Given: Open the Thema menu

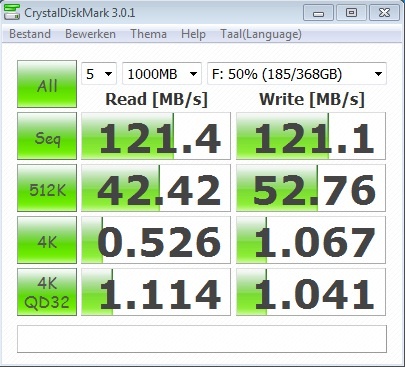Looking at the screenshot, I should (148, 34).
